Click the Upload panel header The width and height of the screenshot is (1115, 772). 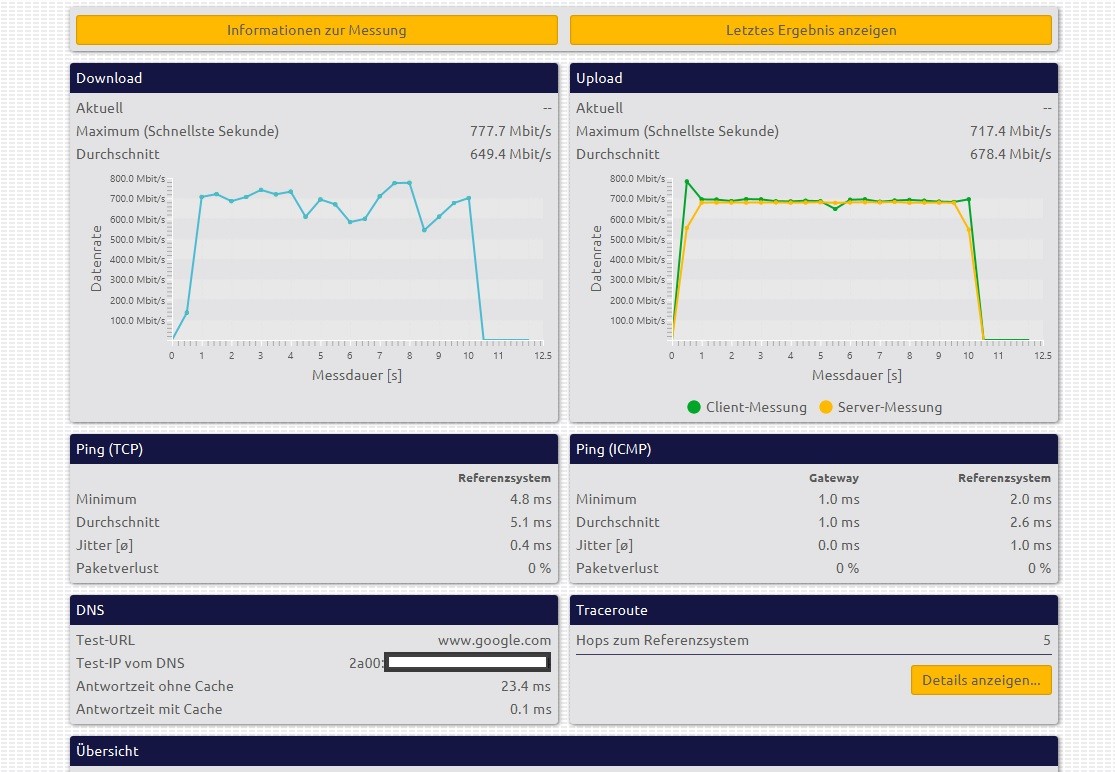(x=813, y=78)
